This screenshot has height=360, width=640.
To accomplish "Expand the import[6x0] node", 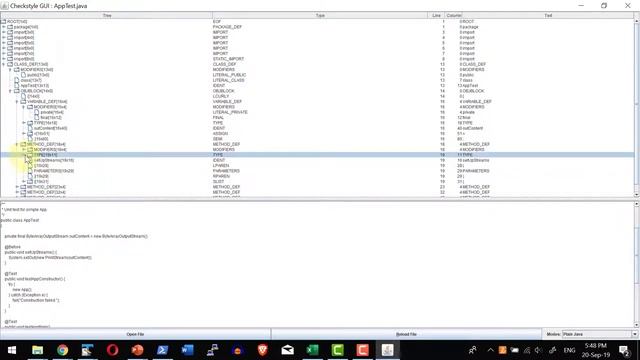I will pyautogui.click(x=4, y=48).
